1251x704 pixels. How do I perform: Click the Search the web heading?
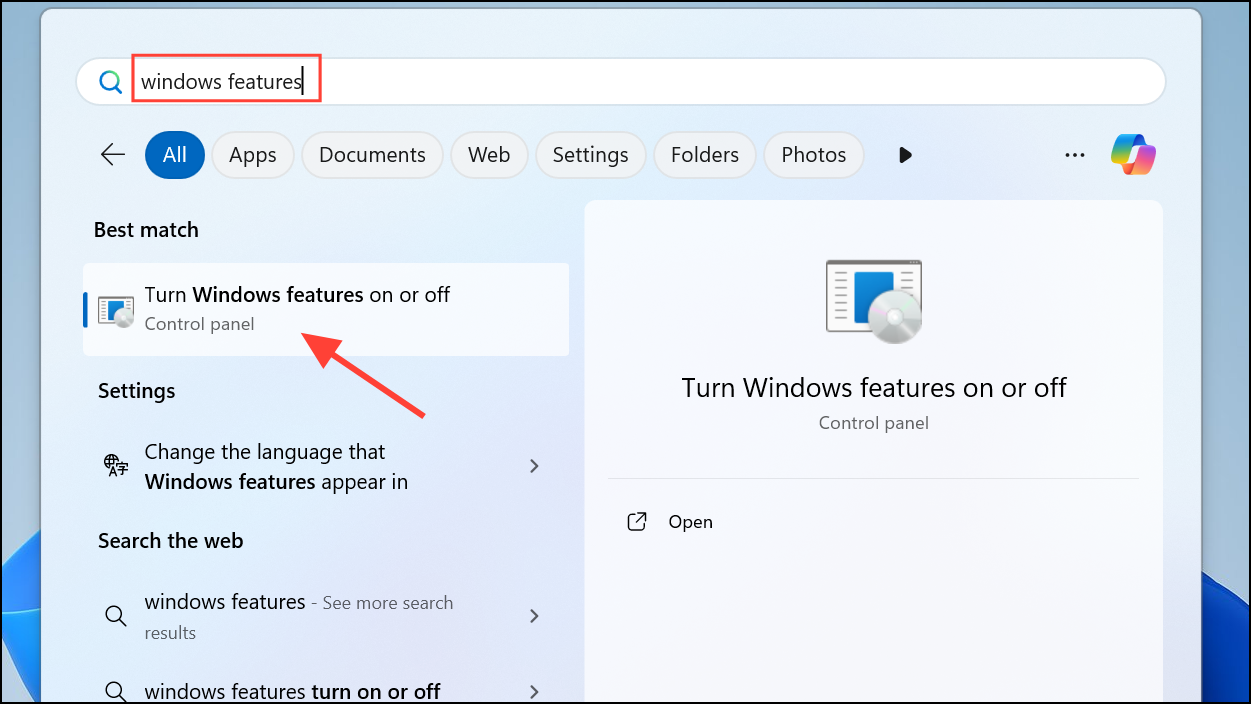coord(171,541)
